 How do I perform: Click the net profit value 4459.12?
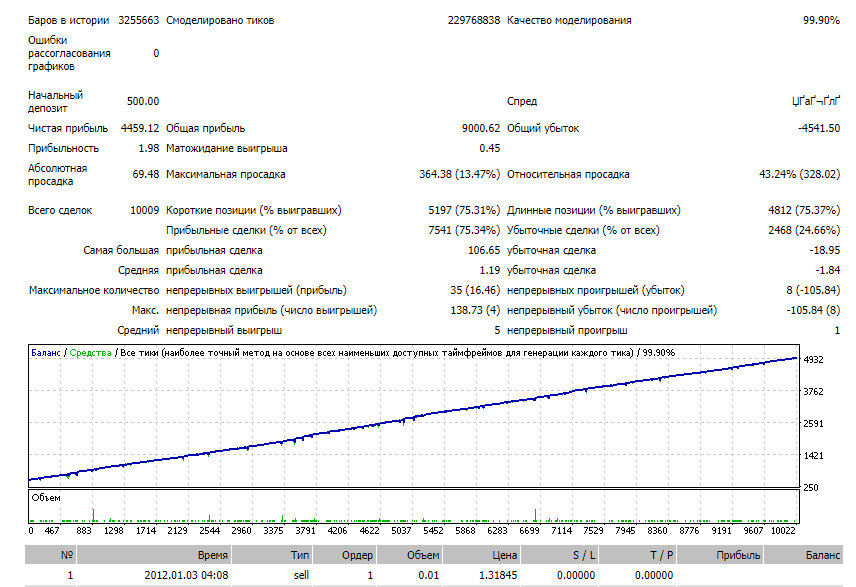tap(140, 128)
